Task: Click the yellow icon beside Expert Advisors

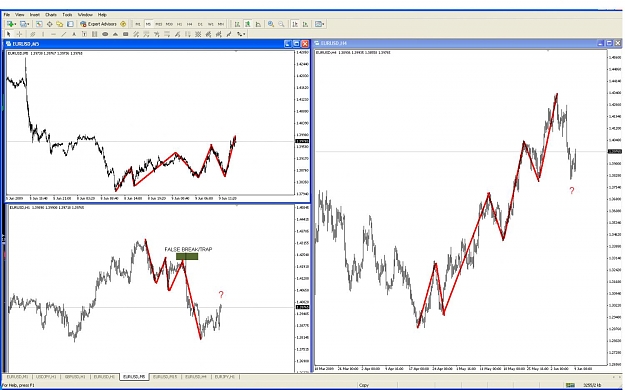Action: click(x=123, y=24)
